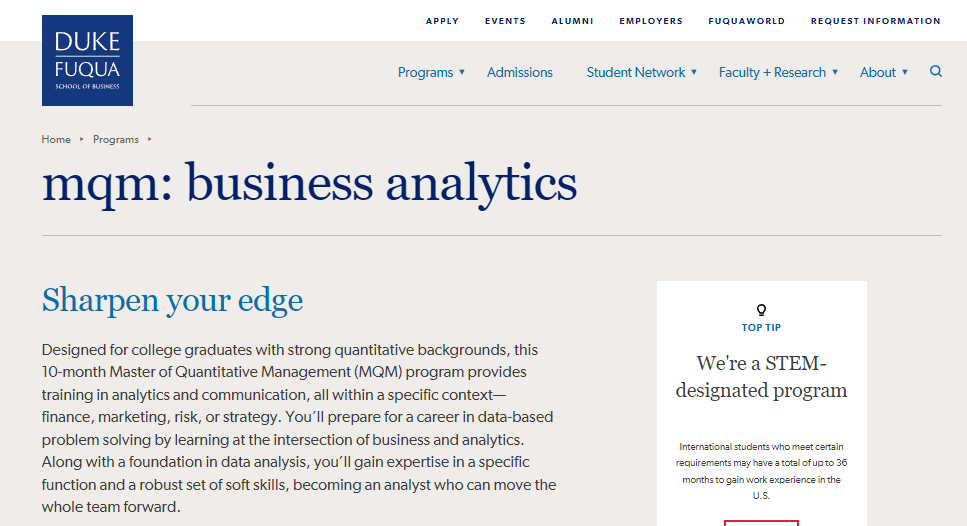Open the About navigation menu
Screen dimensions: 967x526
(878, 72)
